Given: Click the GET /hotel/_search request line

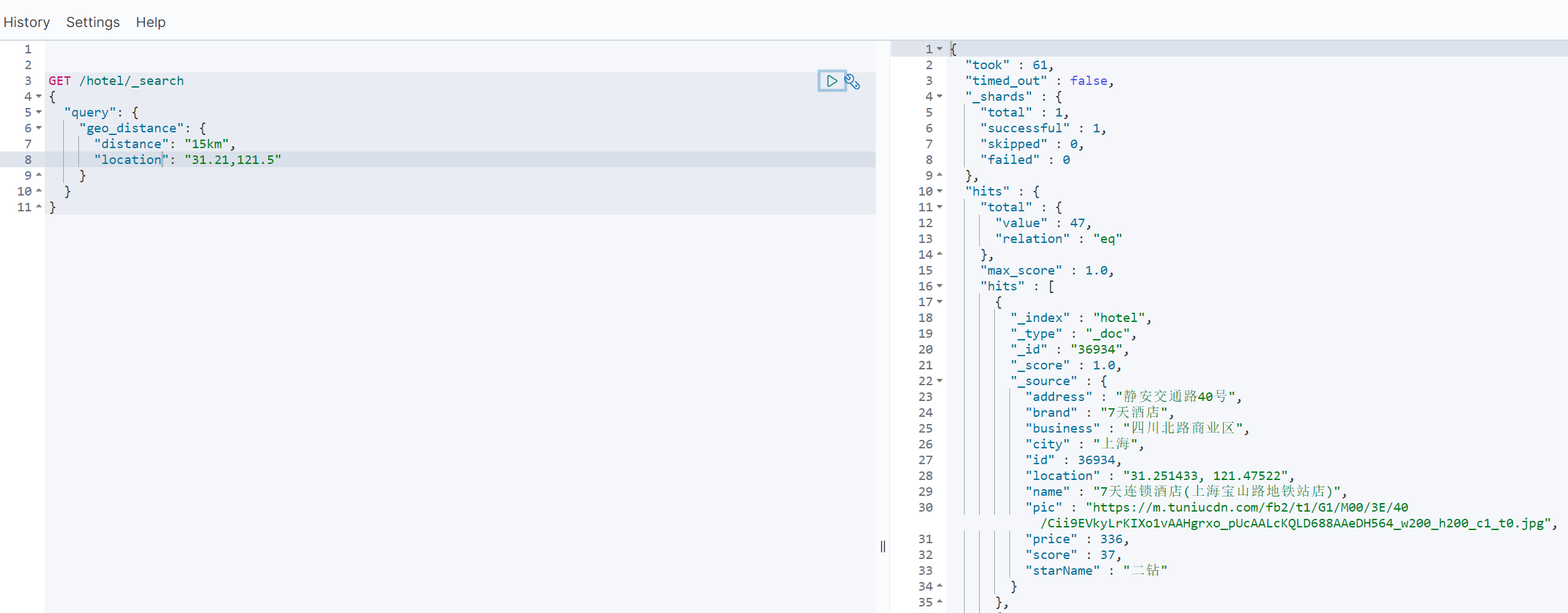Looking at the screenshot, I should tap(116, 81).
